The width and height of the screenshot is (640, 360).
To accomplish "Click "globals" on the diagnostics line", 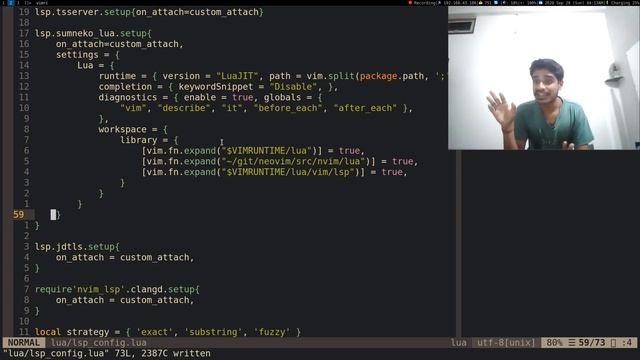I will [282, 98].
